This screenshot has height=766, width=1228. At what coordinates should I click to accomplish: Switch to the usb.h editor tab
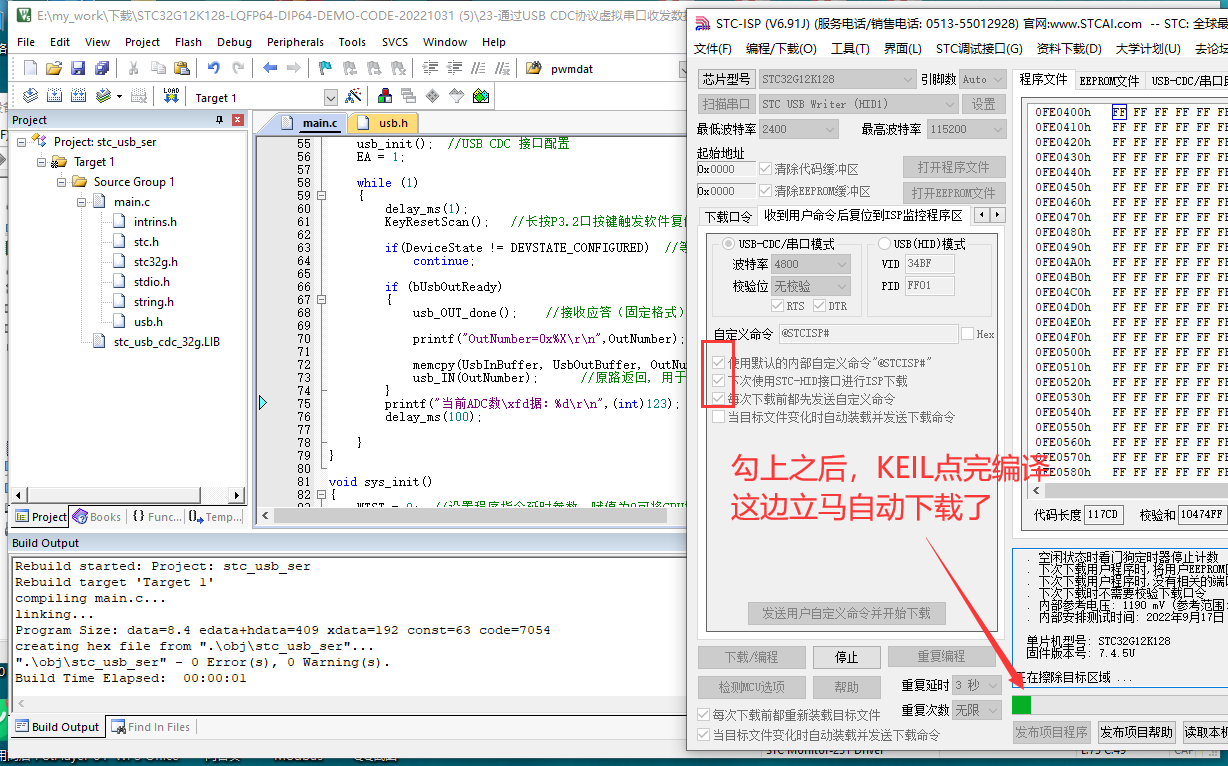point(393,123)
